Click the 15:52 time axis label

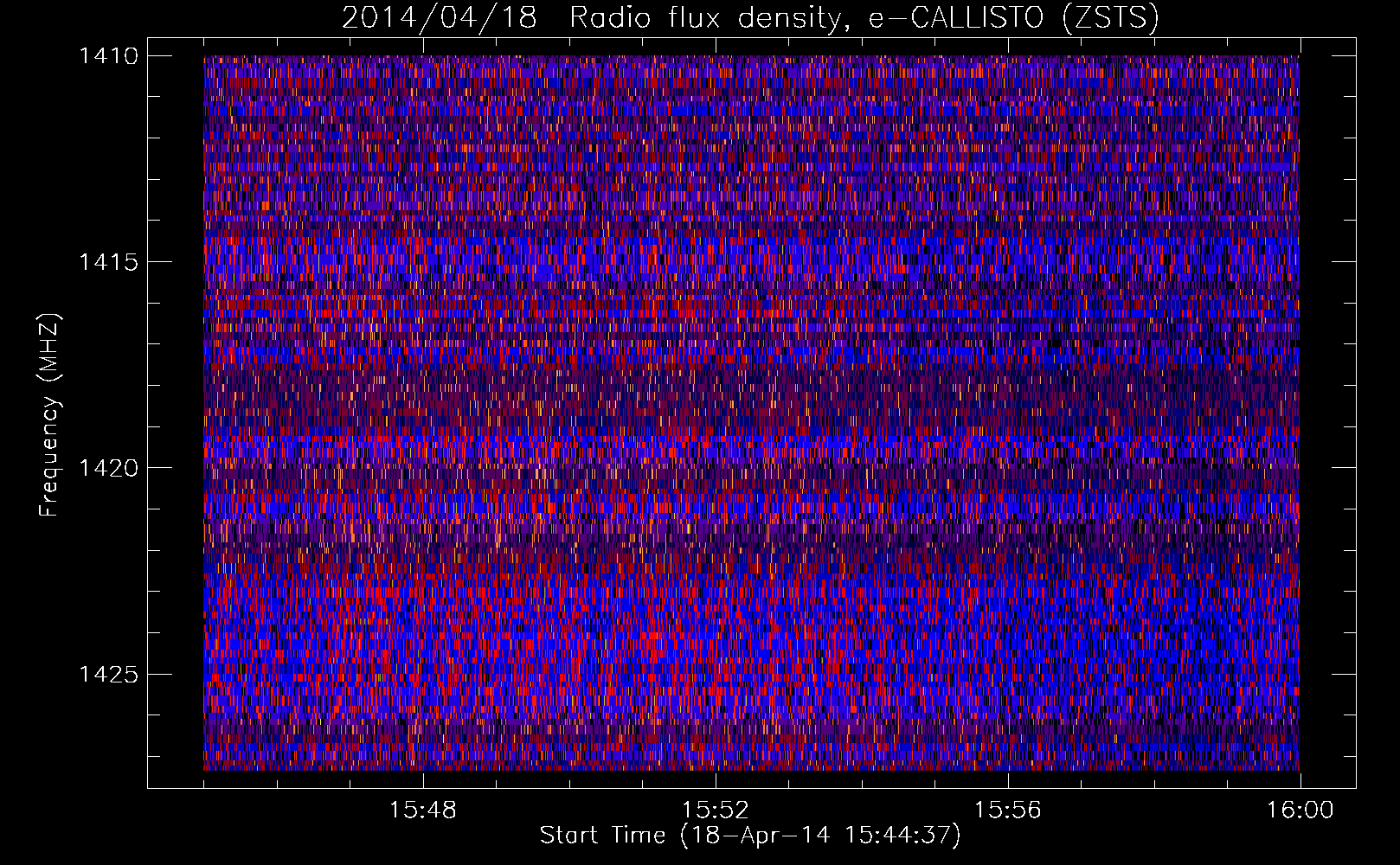[x=715, y=811]
